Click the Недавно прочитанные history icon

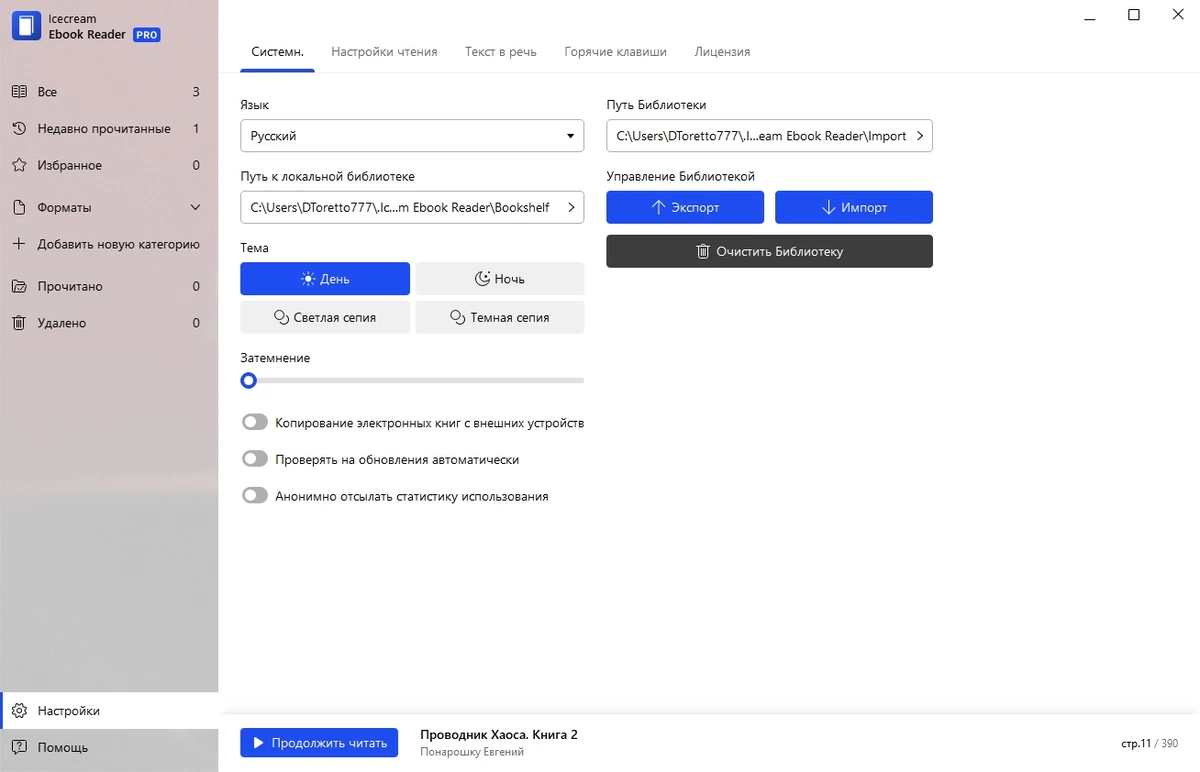(19, 129)
